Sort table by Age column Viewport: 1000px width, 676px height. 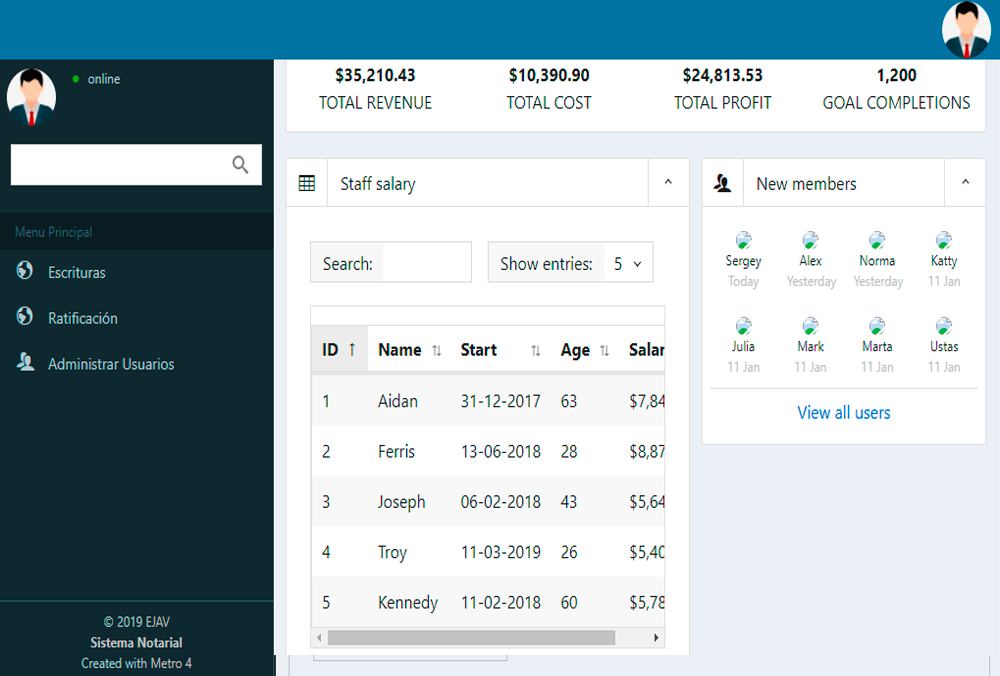click(x=585, y=350)
